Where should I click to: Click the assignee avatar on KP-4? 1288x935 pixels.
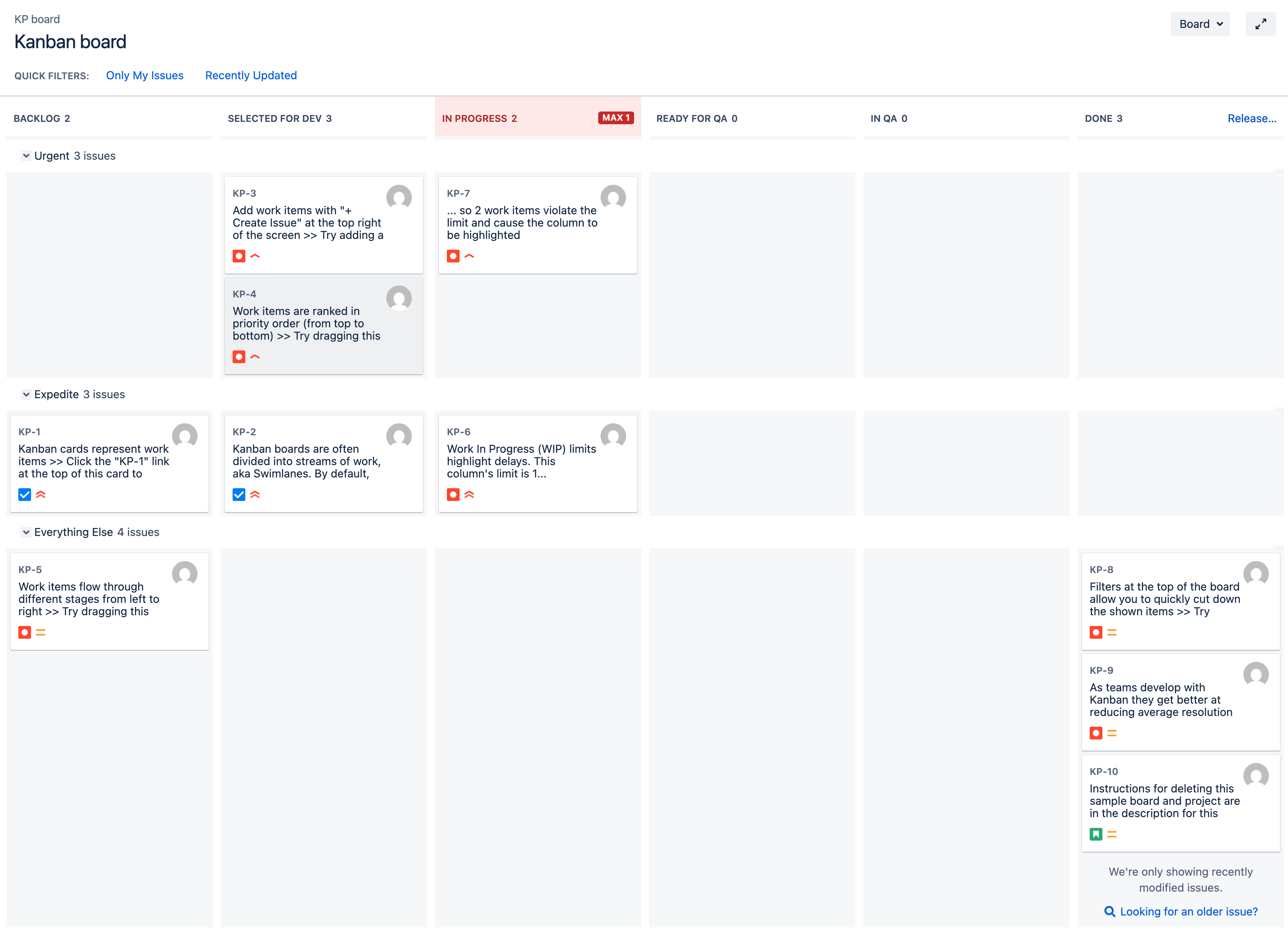399,297
